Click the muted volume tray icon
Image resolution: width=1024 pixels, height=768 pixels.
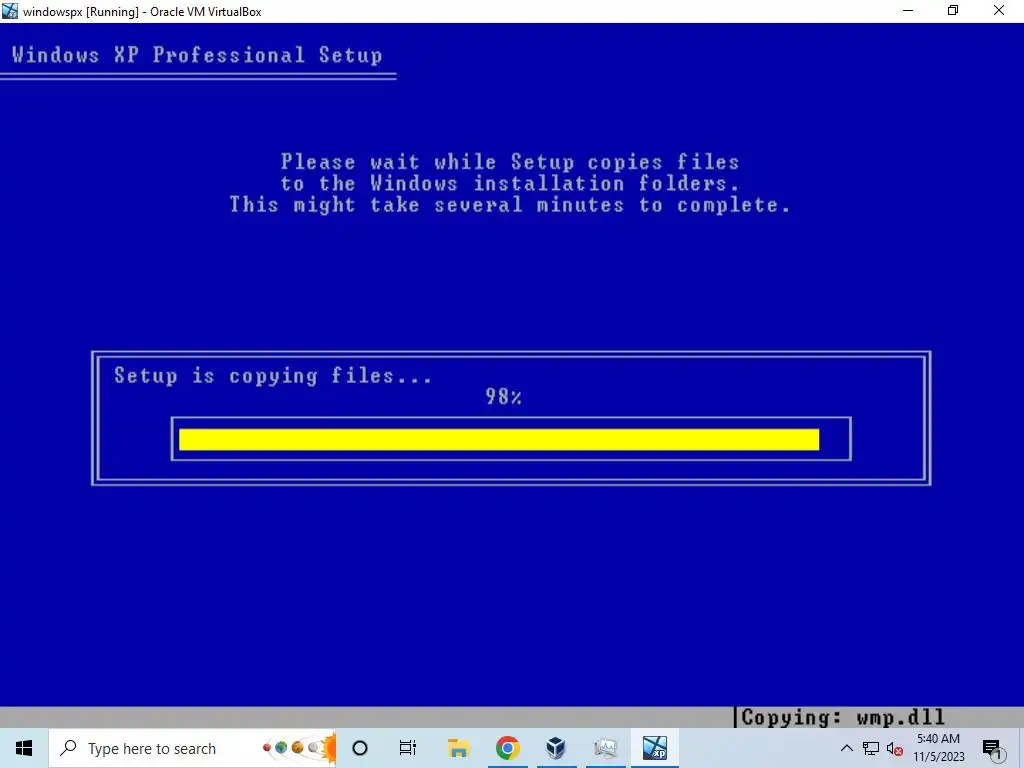coord(895,749)
